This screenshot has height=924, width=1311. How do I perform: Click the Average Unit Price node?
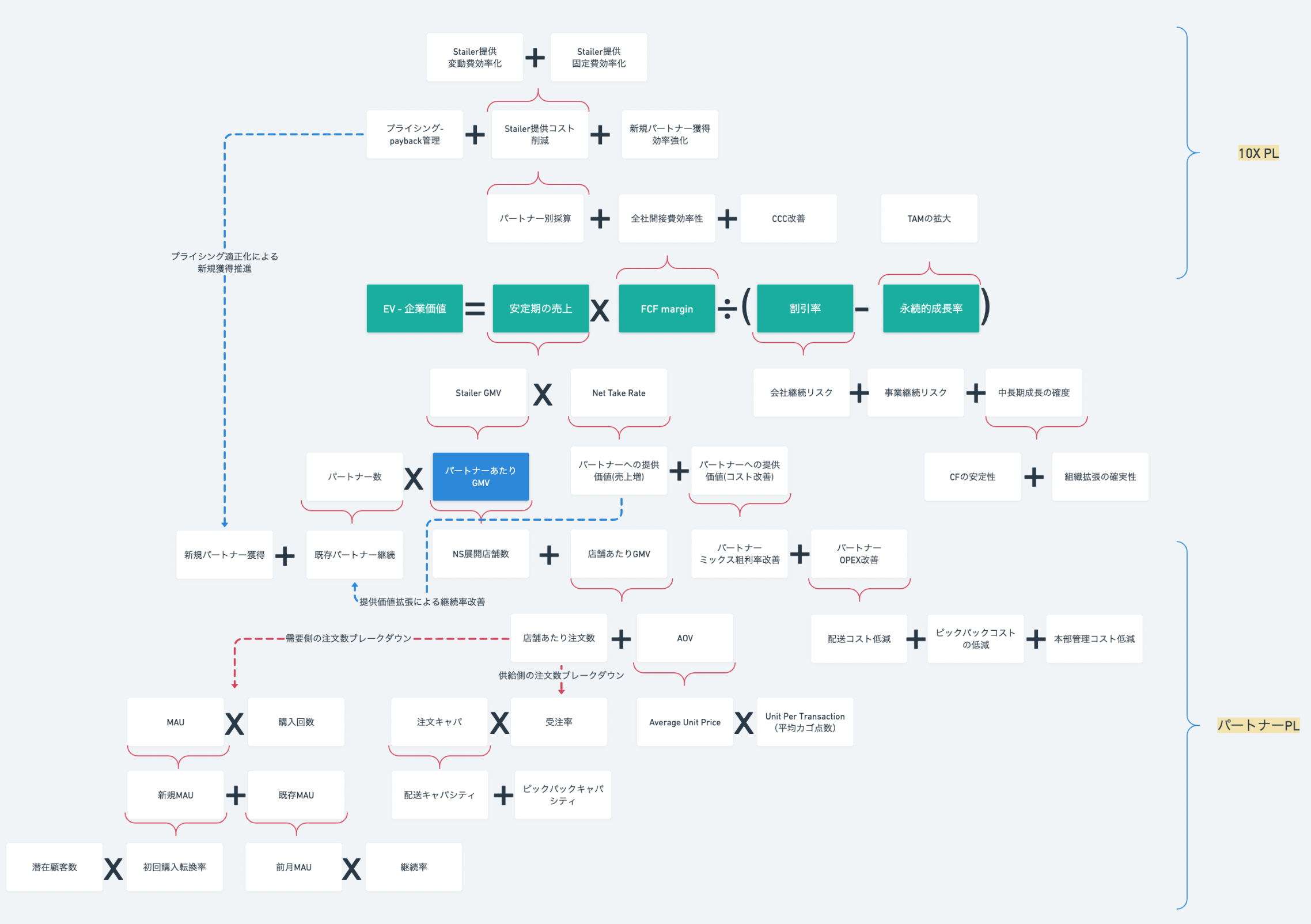tap(684, 722)
